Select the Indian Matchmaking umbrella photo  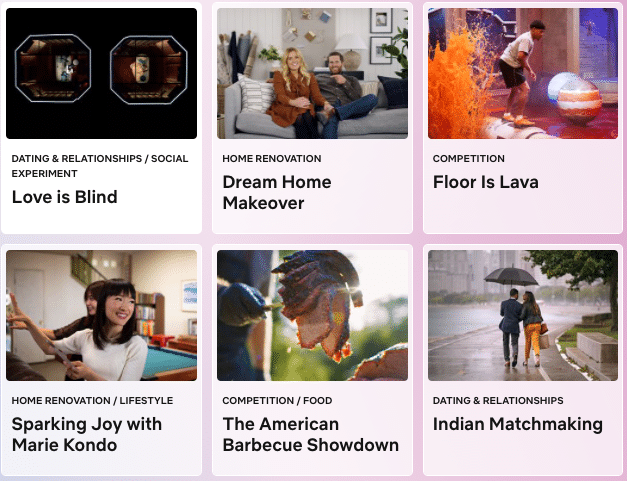coord(523,315)
